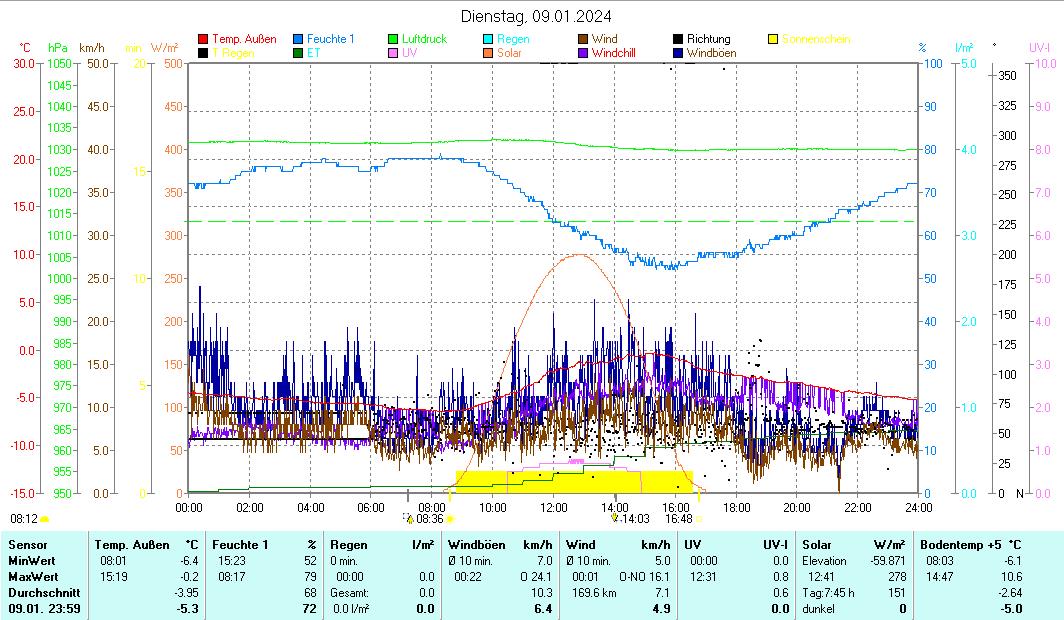Click the green Luftdruck legend swatch
The height and width of the screenshot is (620, 1064).
pyautogui.click(x=393, y=39)
